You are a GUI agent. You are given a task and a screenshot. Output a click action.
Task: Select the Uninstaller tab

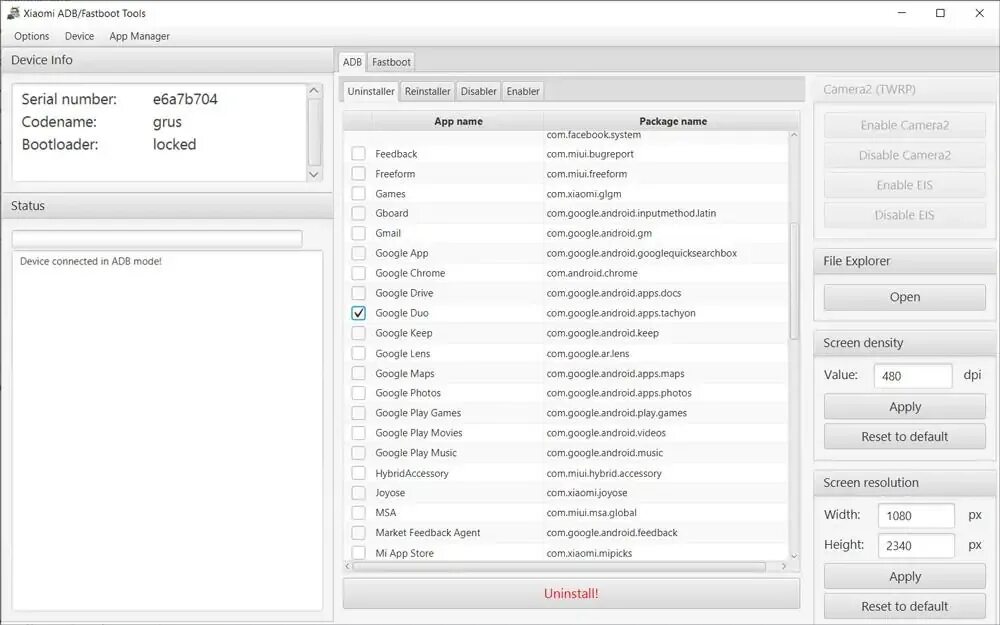click(371, 91)
